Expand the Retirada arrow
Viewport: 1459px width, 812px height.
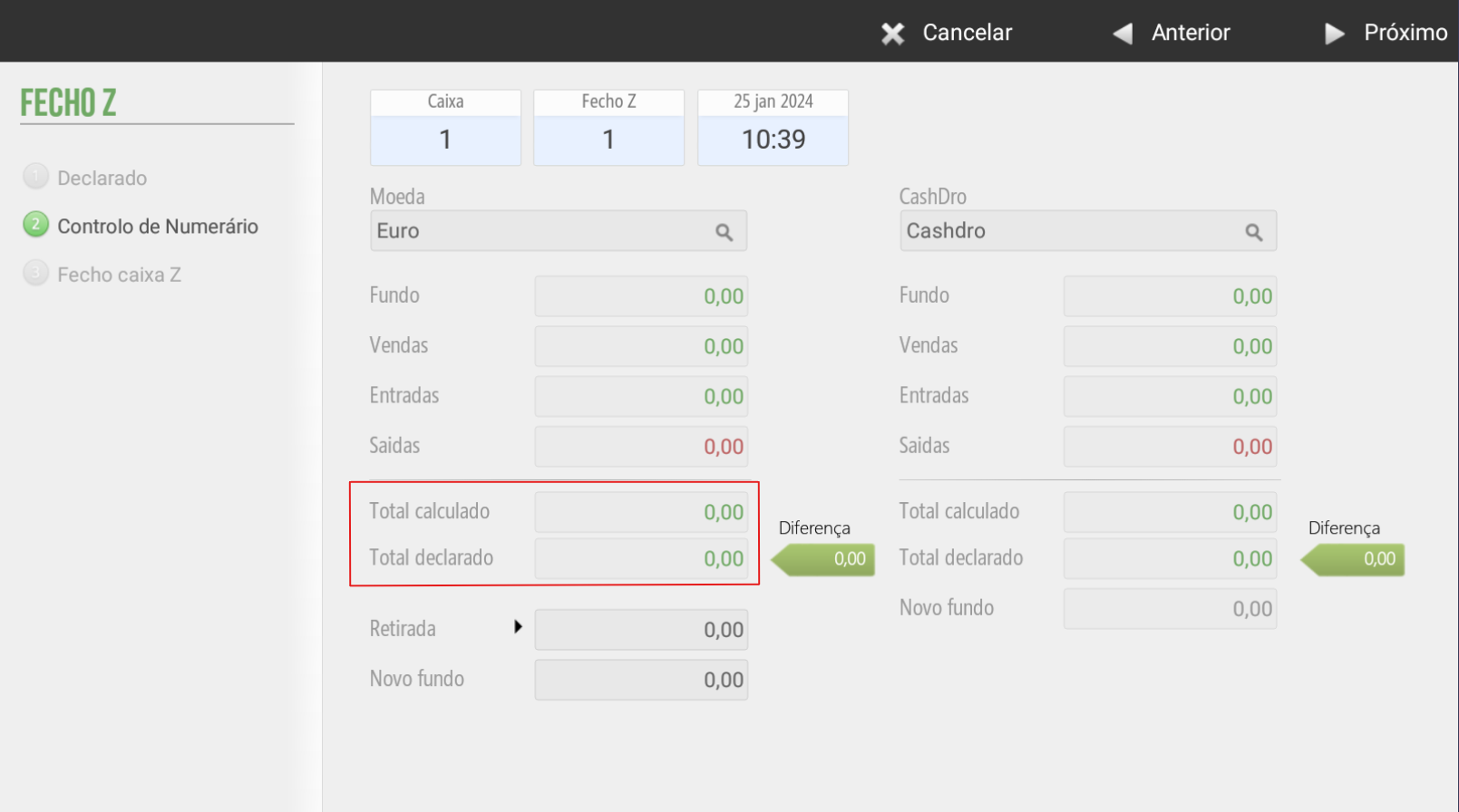click(x=518, y=626)
